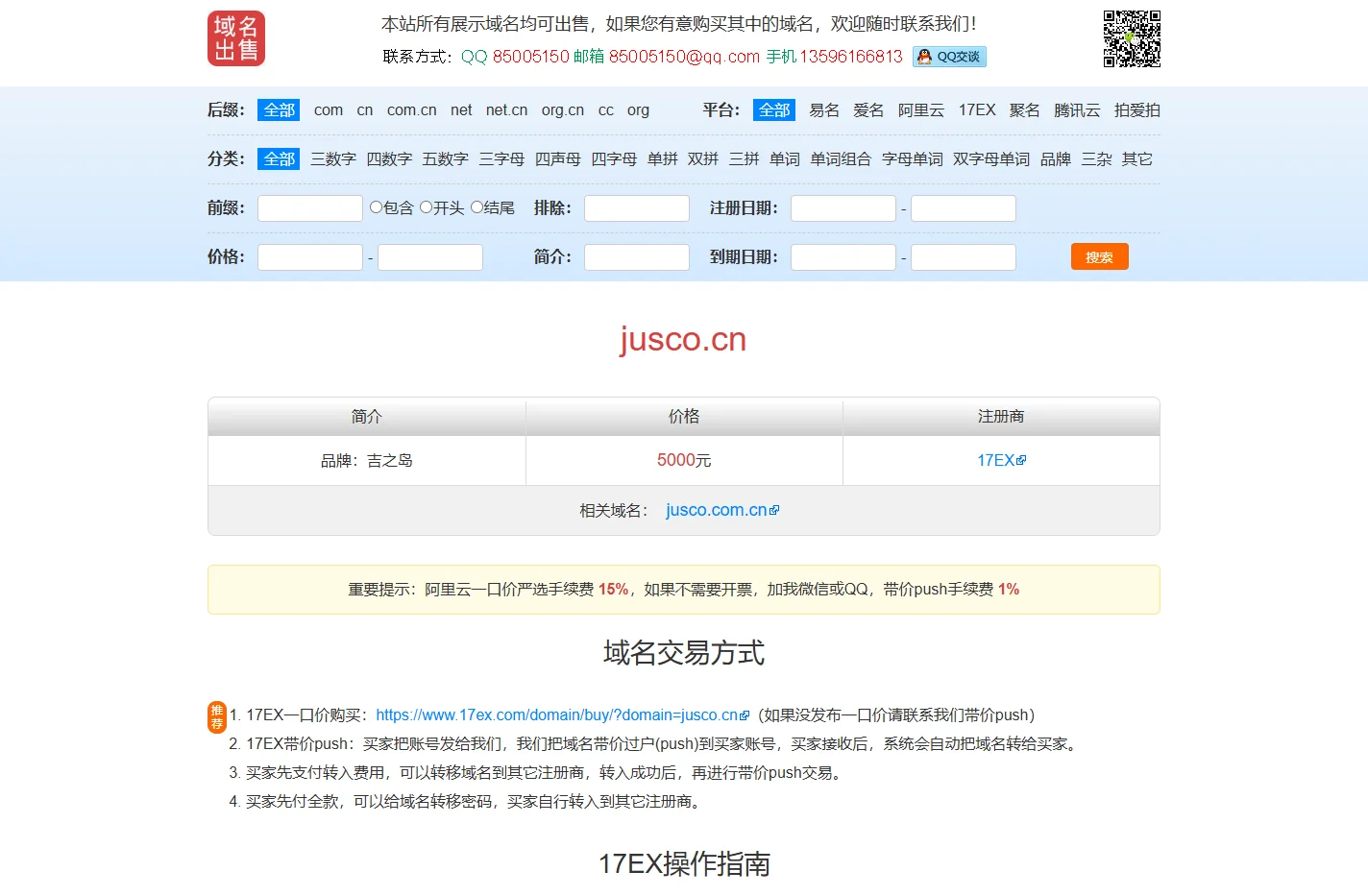Choose the 三数字 category

click(333, 159)
